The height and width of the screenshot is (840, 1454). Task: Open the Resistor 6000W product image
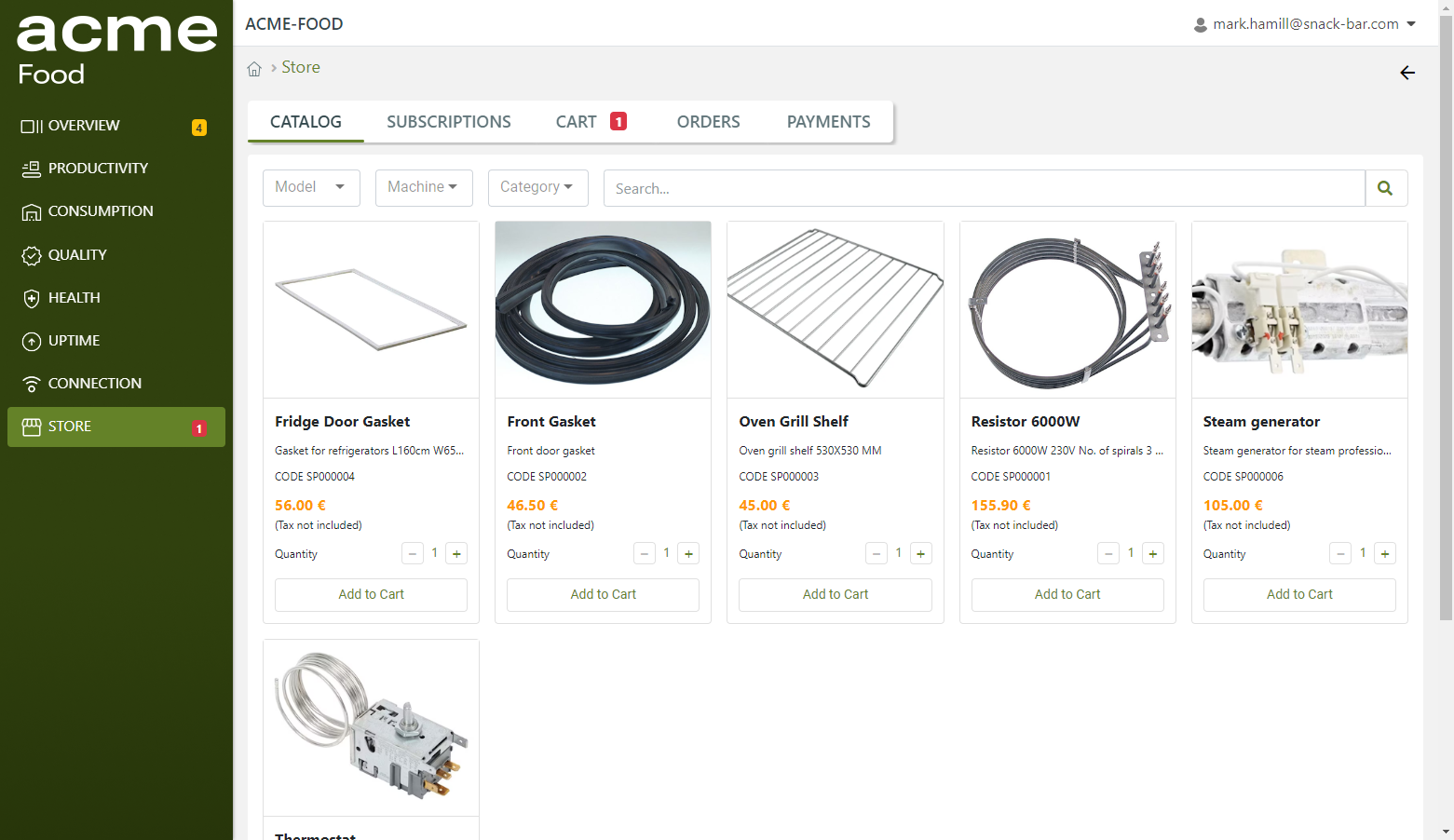tap(1067, 310)
